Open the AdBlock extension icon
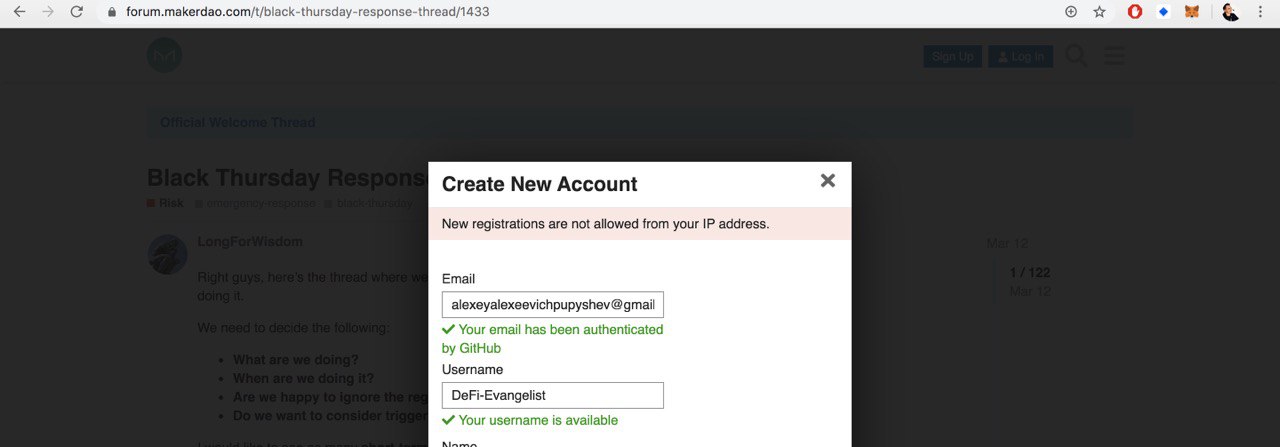1280x447 pixels. [1135, 12]
